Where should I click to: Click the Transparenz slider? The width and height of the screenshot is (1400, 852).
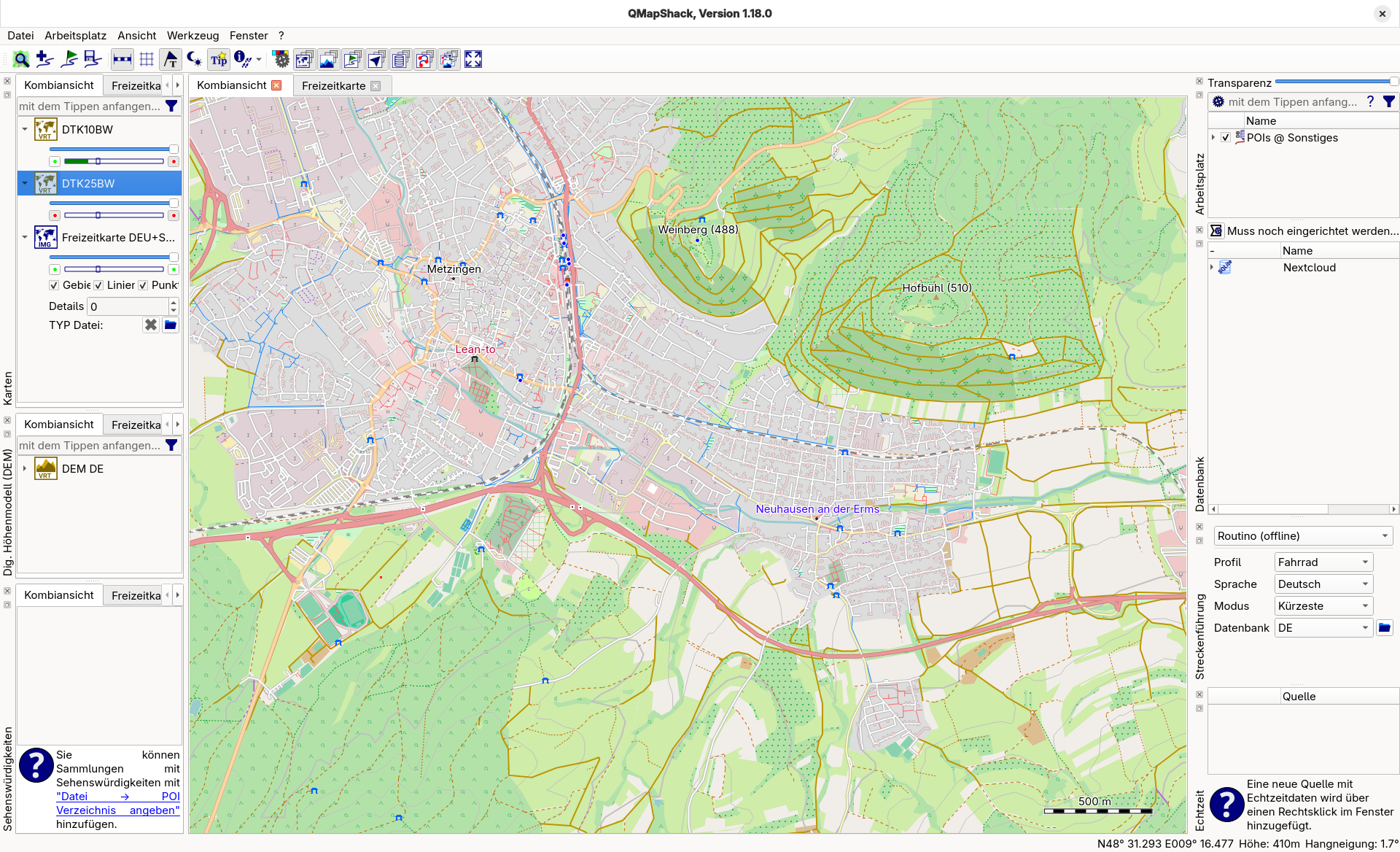(1334, 82)
